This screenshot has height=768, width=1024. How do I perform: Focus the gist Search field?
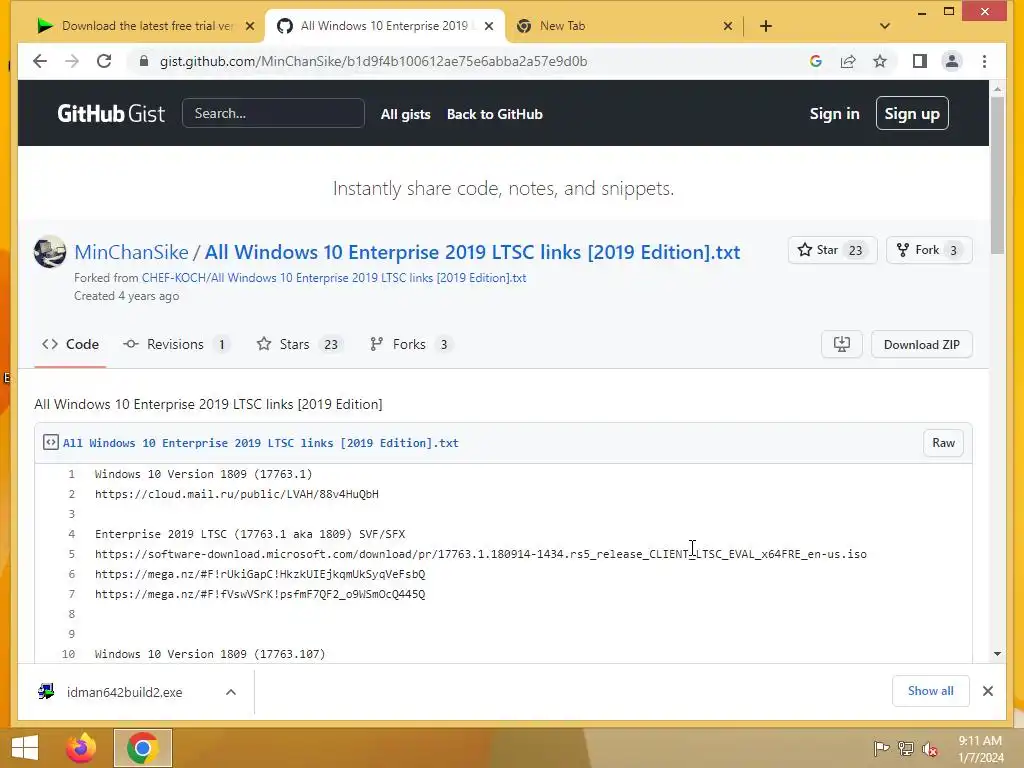[273, 113]
